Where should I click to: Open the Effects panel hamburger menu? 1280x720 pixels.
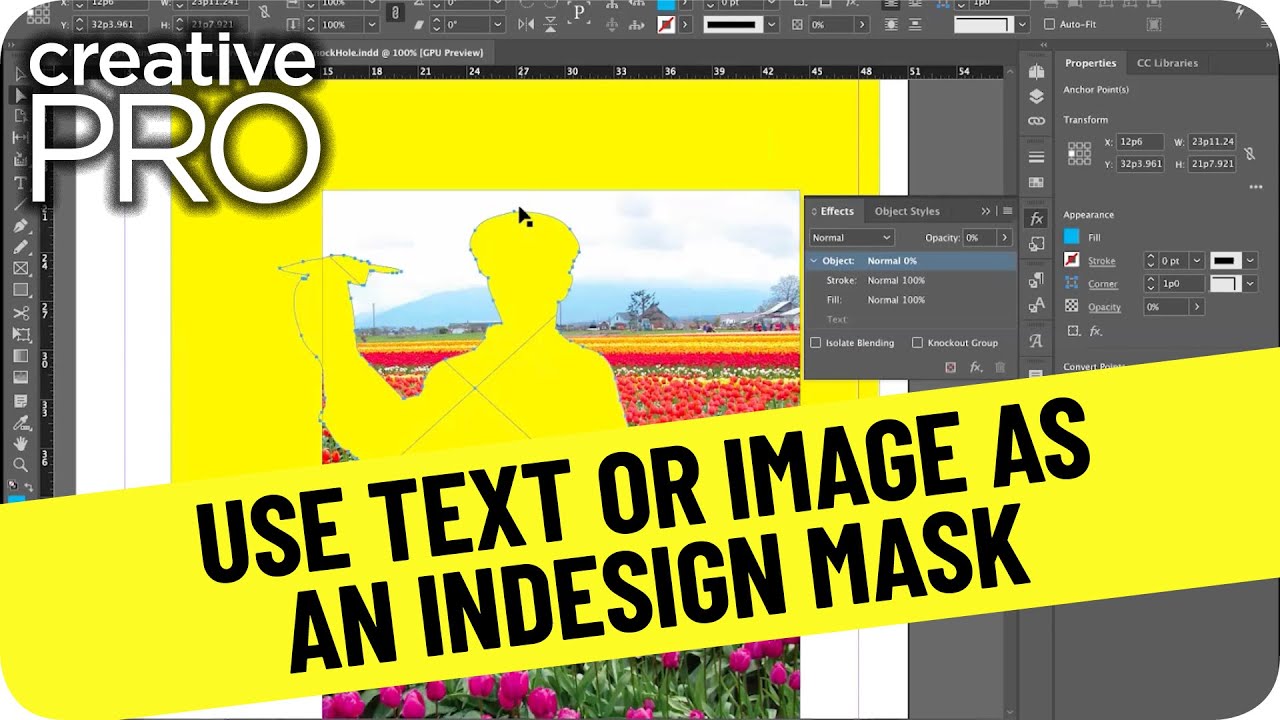pos(1007,211)
